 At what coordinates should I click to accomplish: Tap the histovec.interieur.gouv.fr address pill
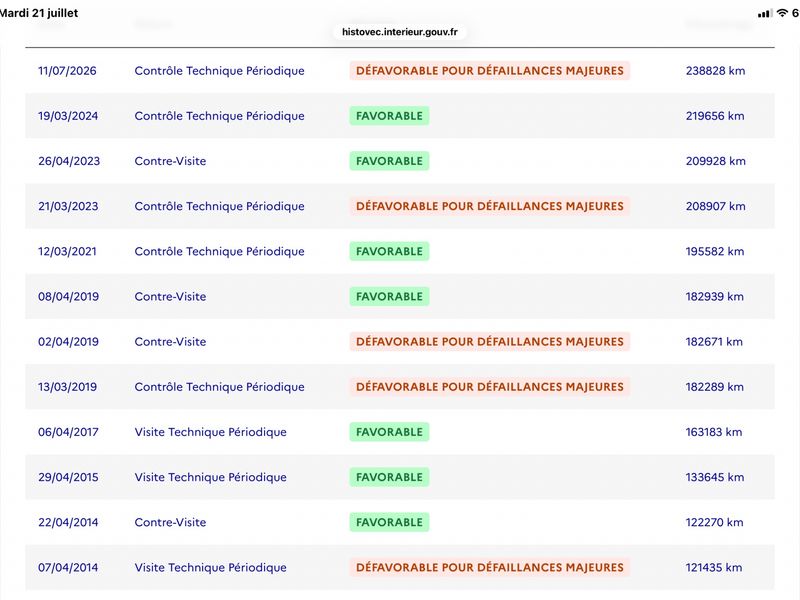tap(399, 32)
